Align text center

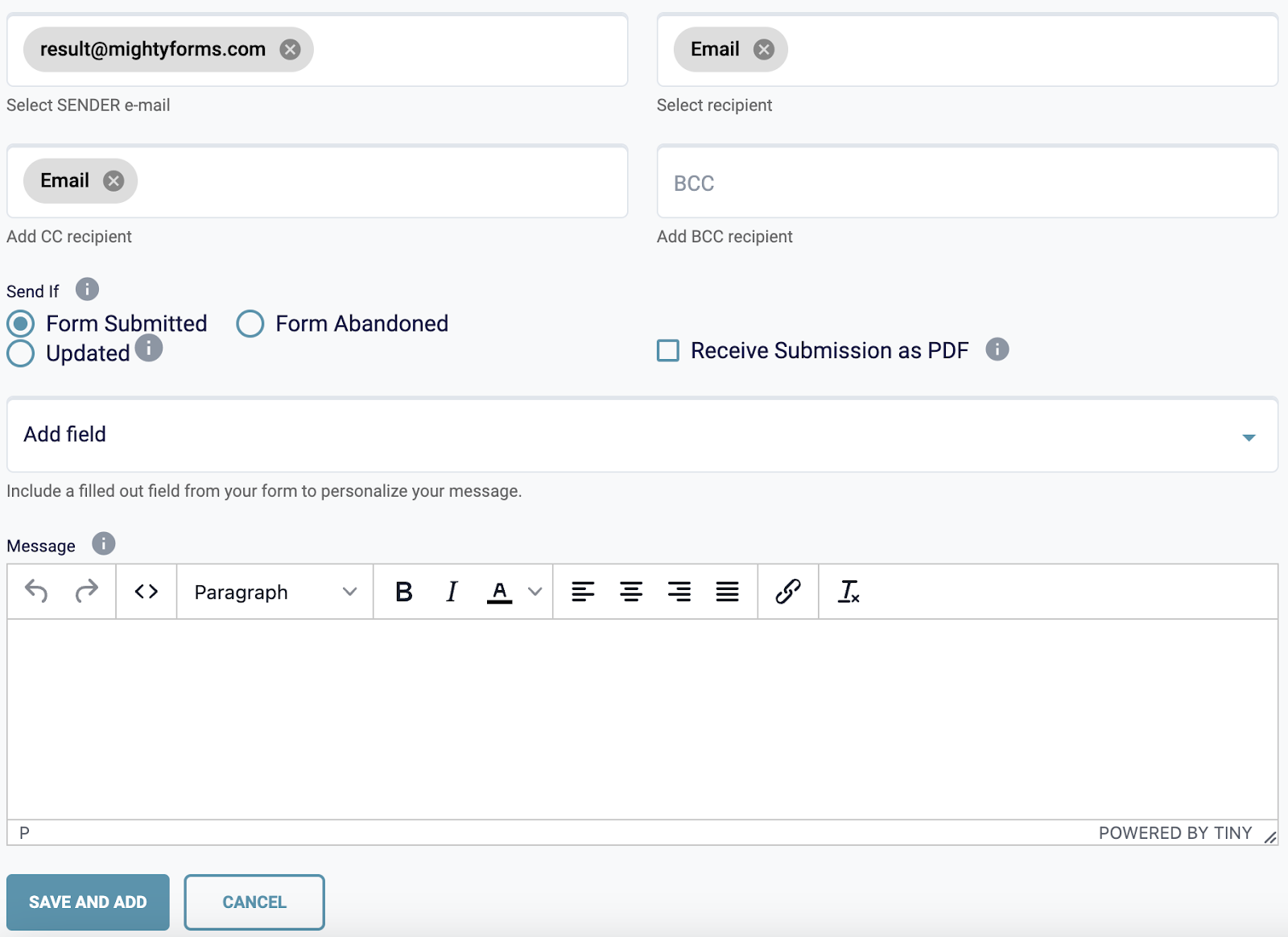(631, 592)
